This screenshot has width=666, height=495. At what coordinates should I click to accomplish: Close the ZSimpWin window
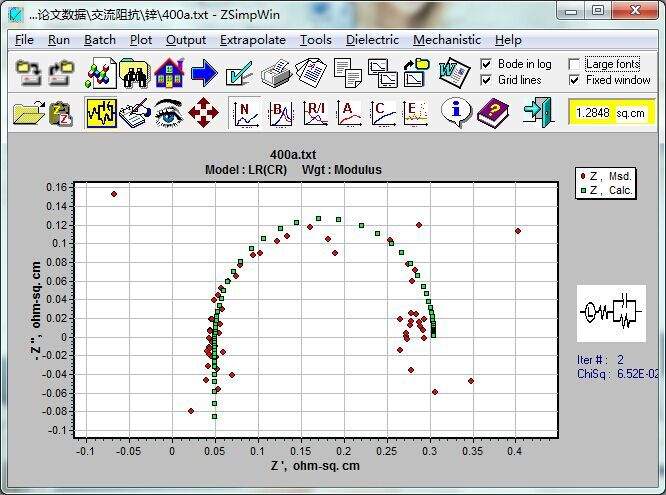[635, 11]
